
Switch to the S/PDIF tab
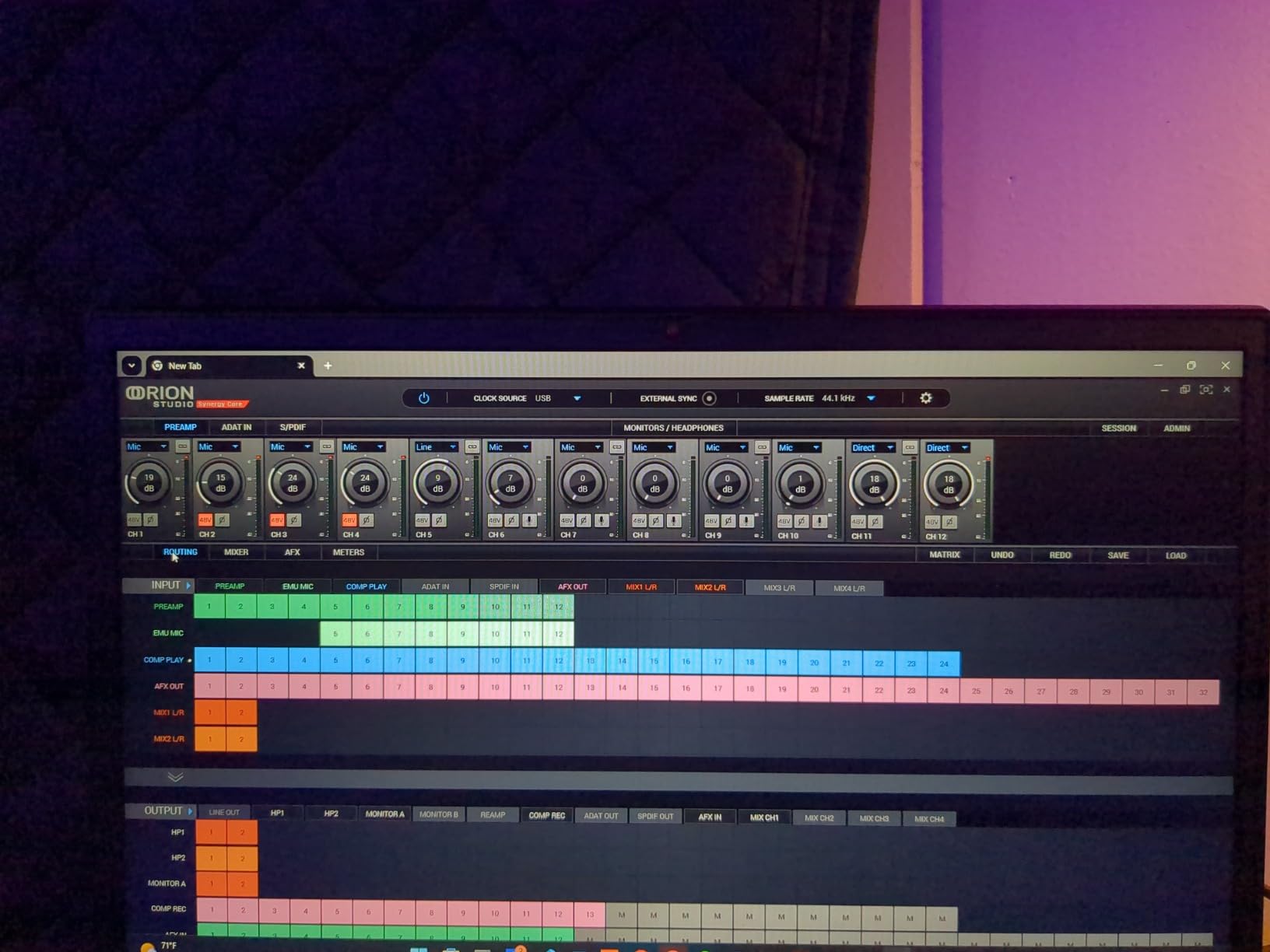click(293, 427)
